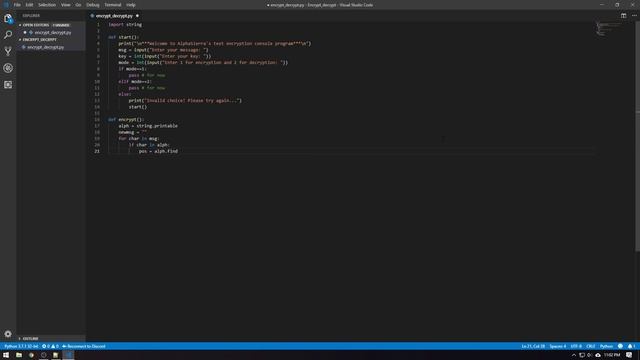Open the Windows Start button
640x360 pixels.
(6, 355)
